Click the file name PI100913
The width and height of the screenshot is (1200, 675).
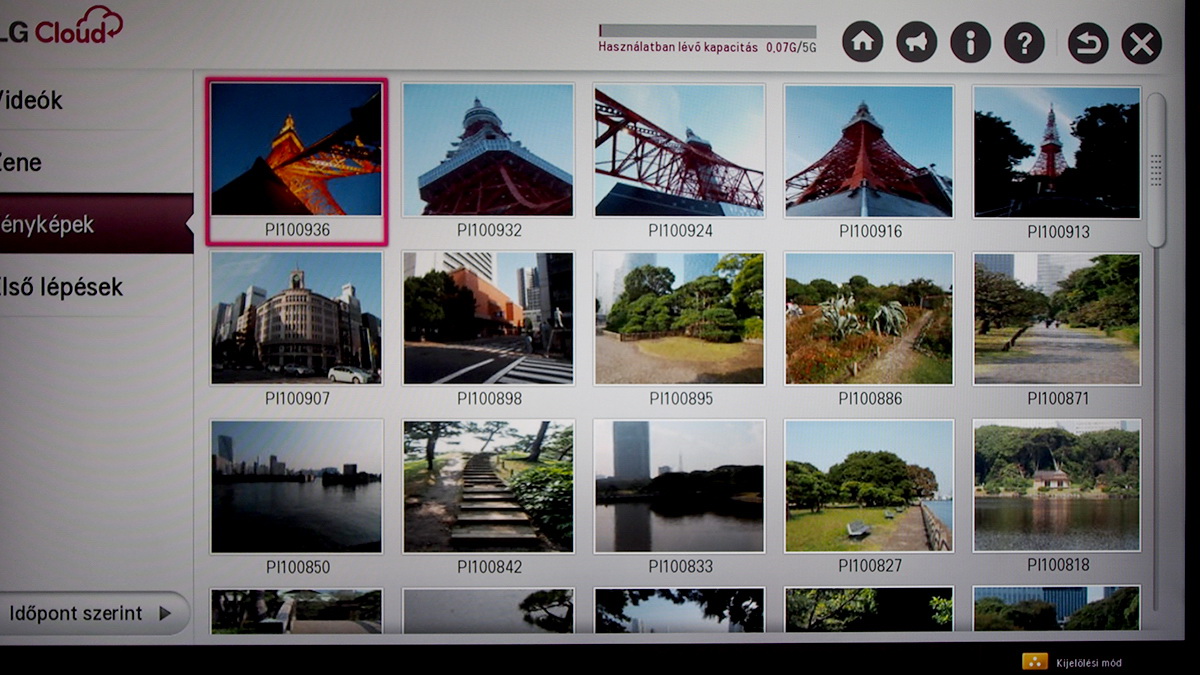pos(1058,231)
